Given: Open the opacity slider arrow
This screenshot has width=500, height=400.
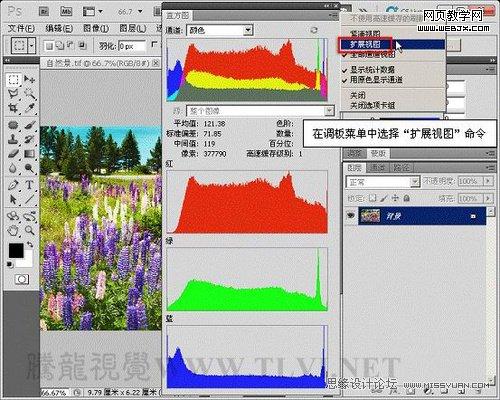Looking at the screenshot, I should [488, 181].
